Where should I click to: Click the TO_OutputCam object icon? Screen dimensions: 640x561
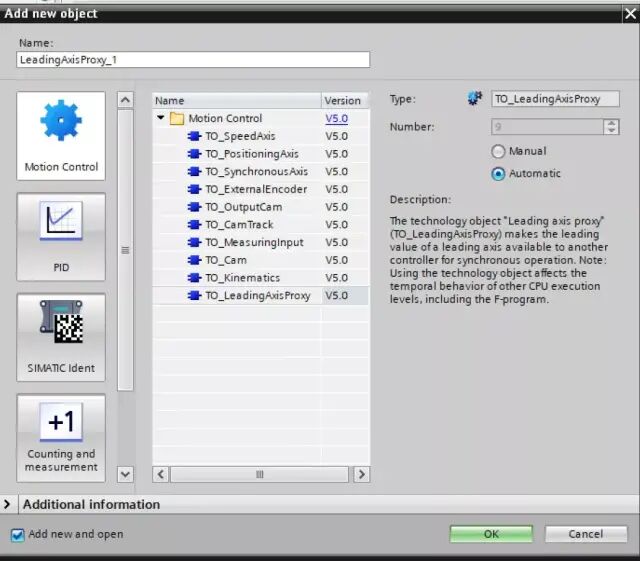pos(194,207)
